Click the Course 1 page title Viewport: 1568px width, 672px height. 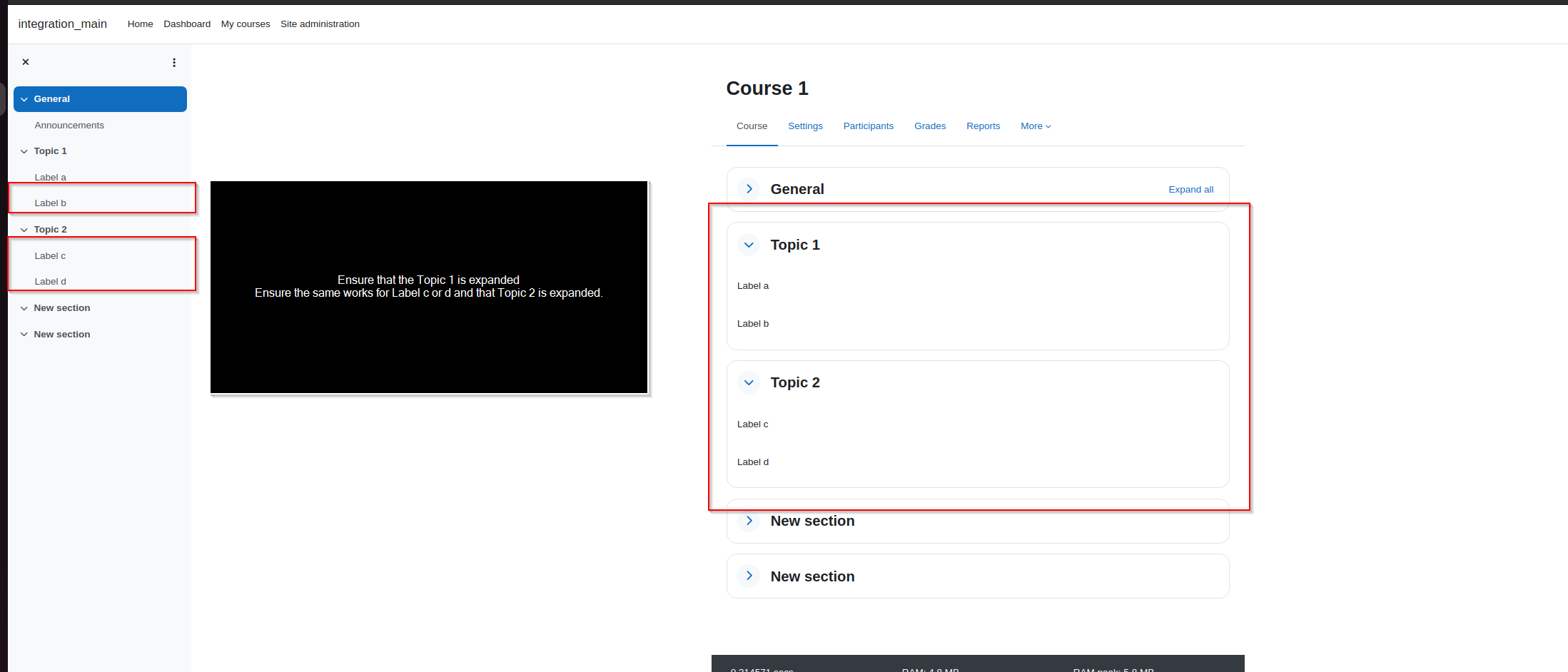(x=767, y=88)
